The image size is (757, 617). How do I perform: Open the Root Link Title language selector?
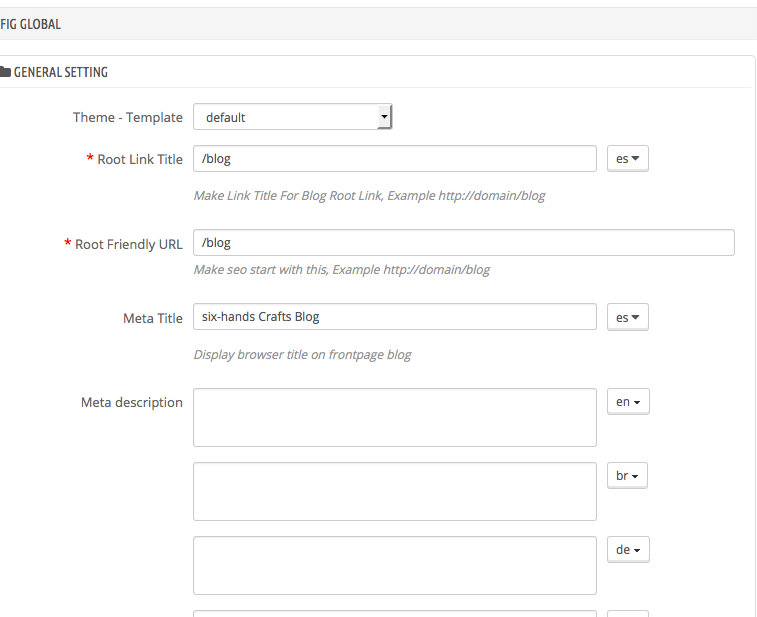(x=628, y=159)
